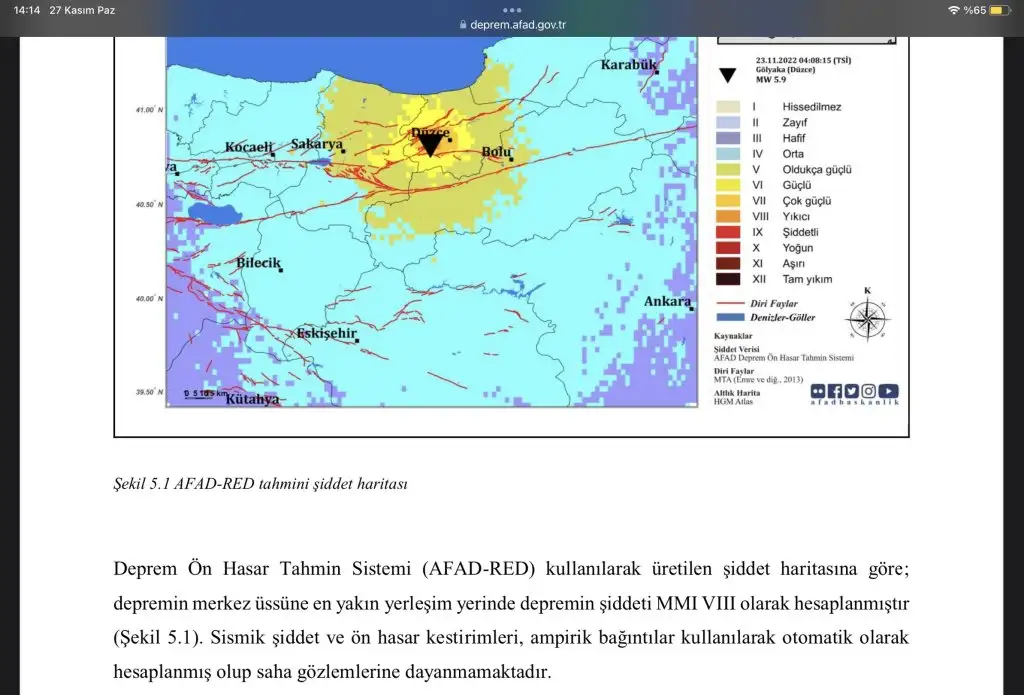Click the compass rose on the map
1024x695 pixels.
(x=867, y=318)
